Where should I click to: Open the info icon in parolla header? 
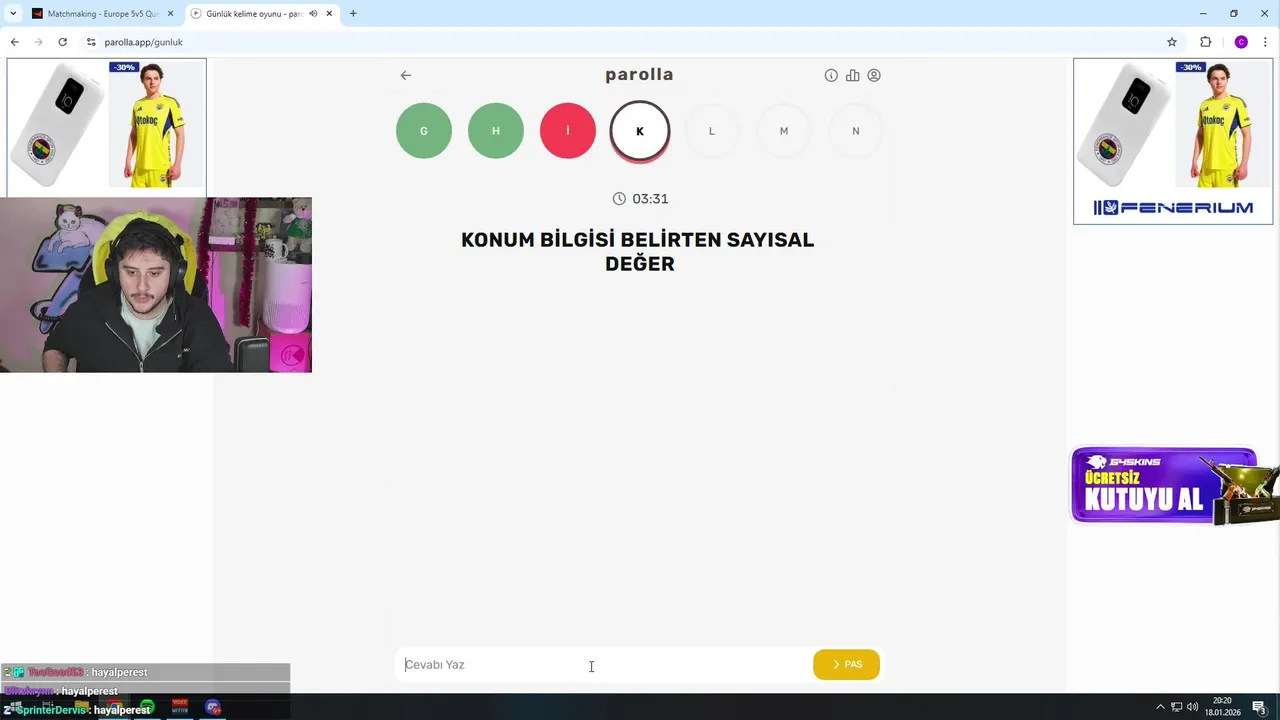(831, 75)
